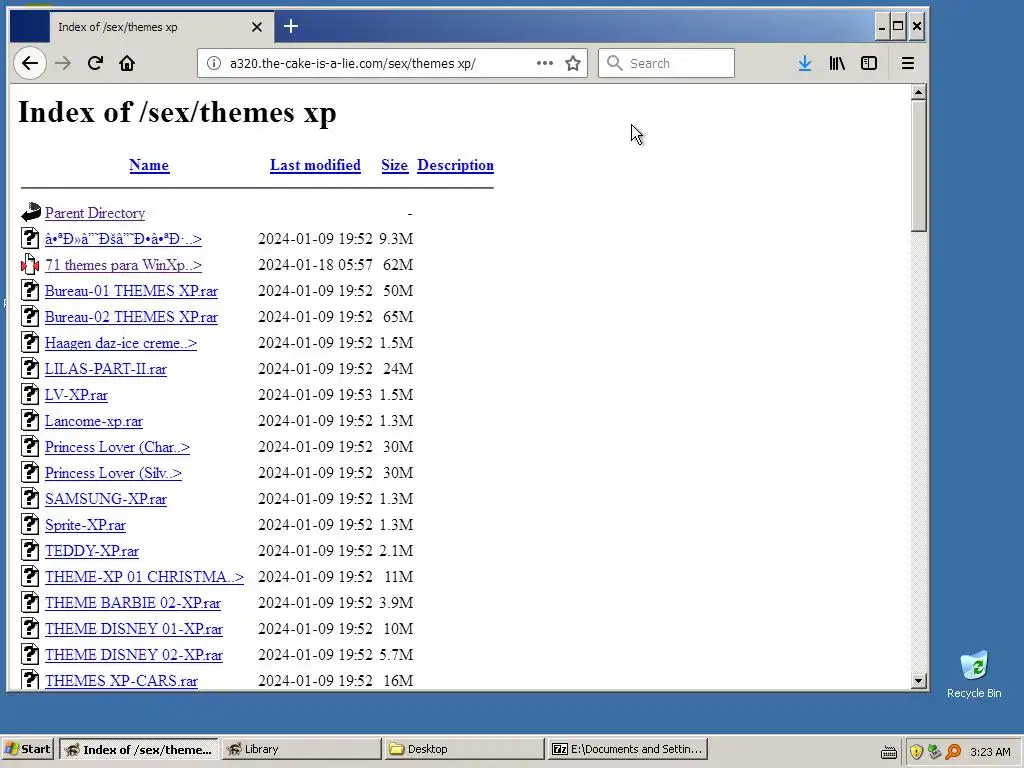1024x768 pixels.
Task: Download THEMES XP-CARS.rar
Action: 121,680
